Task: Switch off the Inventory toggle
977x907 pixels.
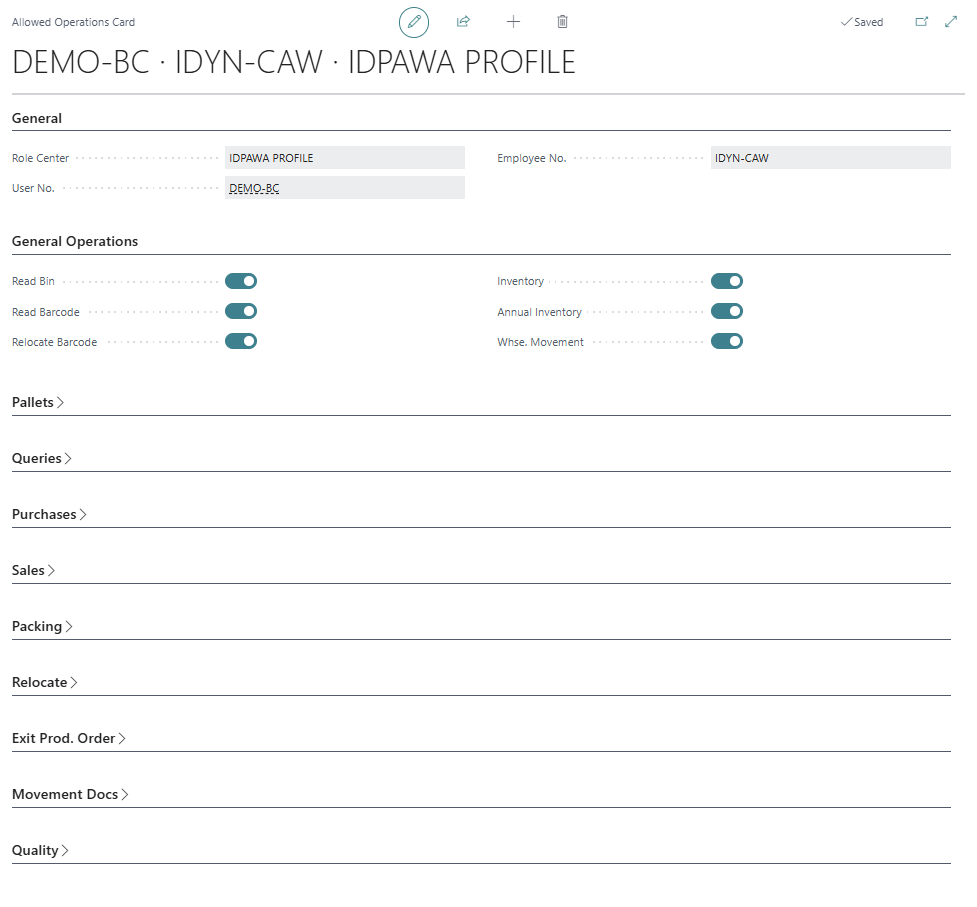Action: [727, 281]
